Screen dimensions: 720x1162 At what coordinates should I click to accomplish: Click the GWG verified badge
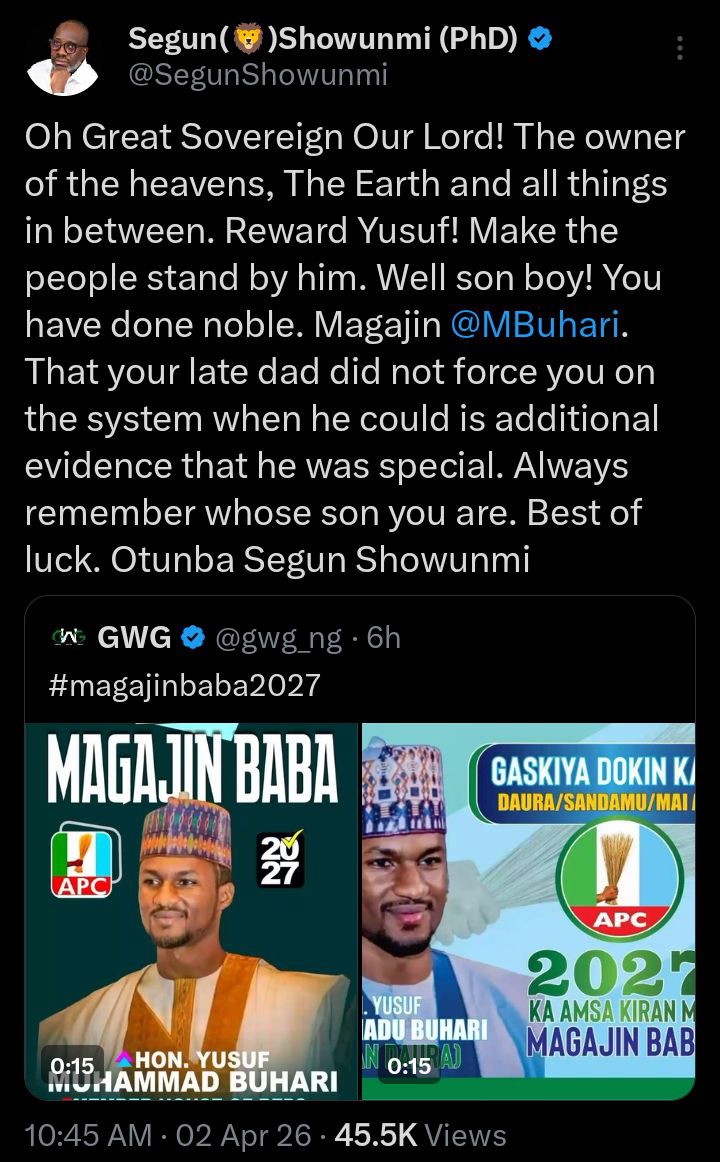pyautogui.click(x=192, y=637)
